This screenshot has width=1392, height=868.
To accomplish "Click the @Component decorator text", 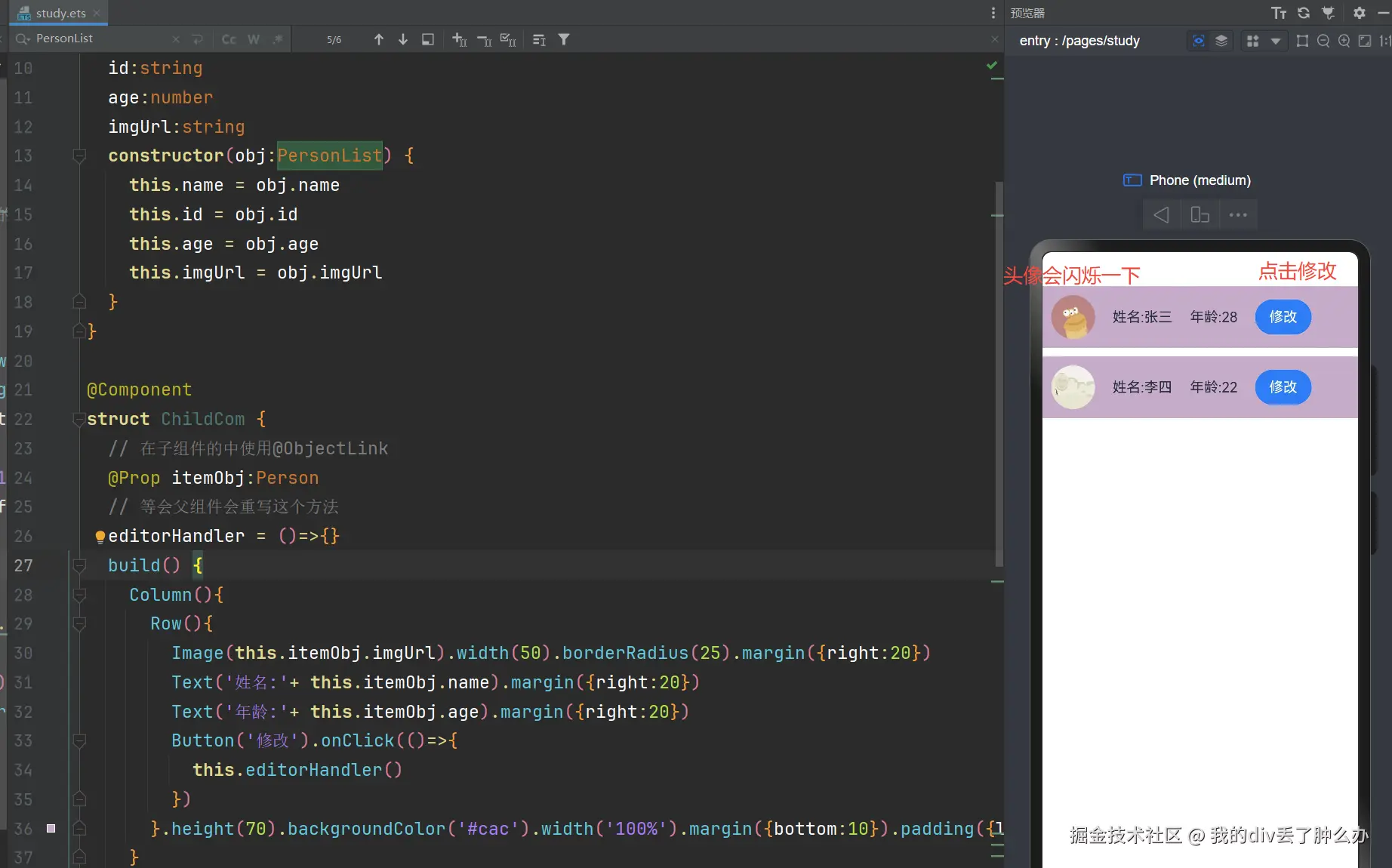I will 140,389.
